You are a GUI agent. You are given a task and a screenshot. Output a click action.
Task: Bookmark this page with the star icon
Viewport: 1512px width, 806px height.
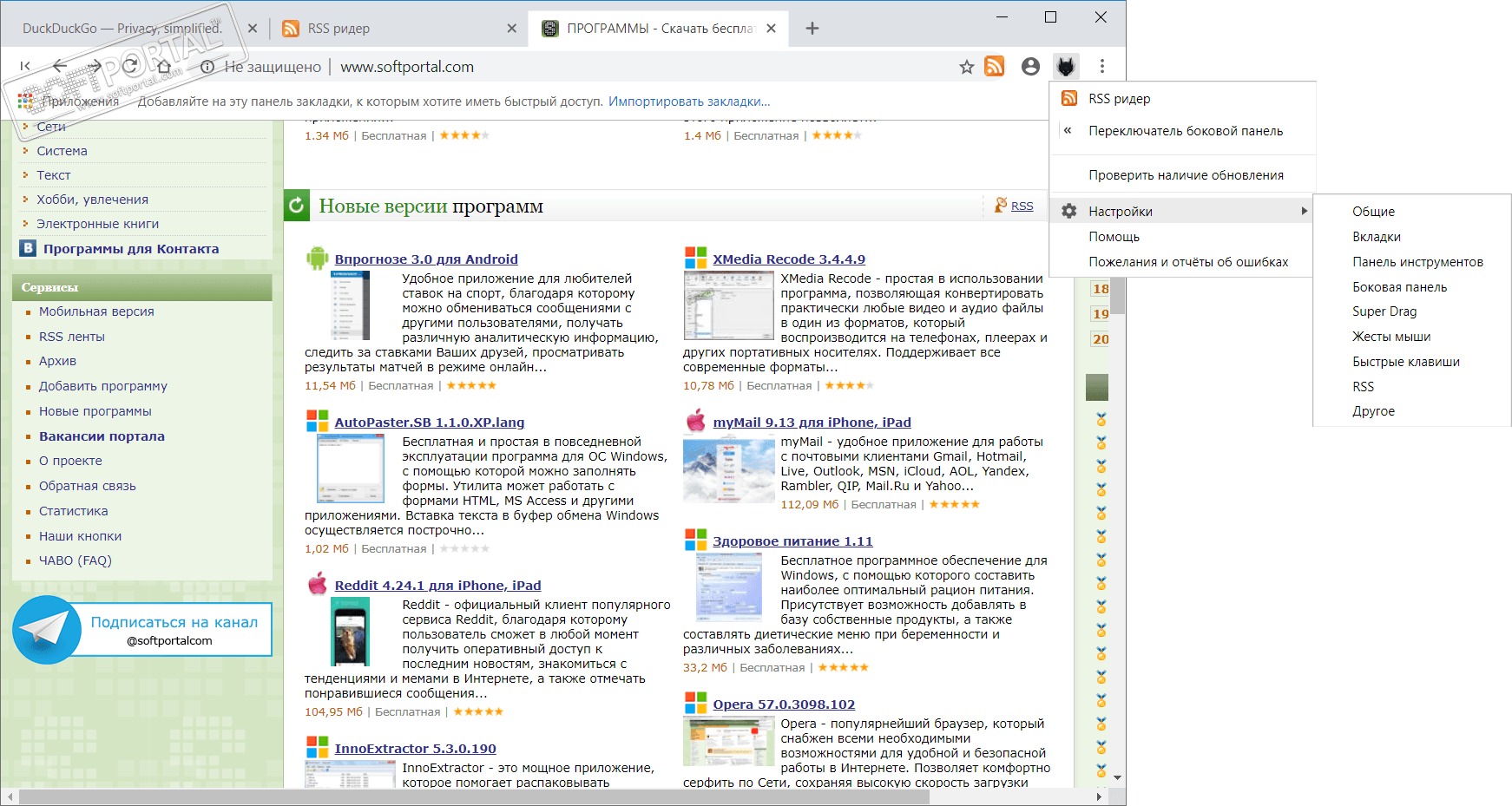pos(966,67)
